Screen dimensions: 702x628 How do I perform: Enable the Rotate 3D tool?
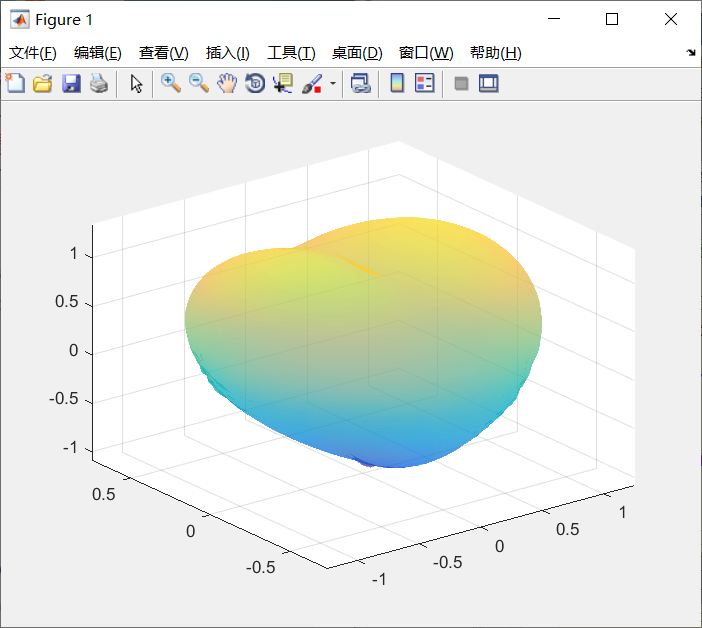[255, 83]
